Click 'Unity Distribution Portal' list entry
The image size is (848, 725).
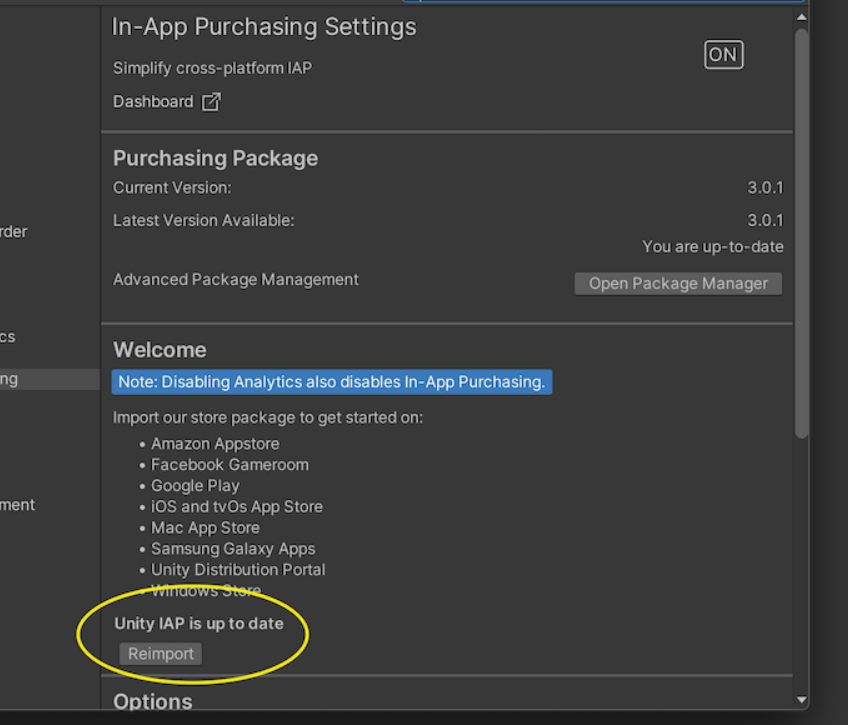(x=238, y=570)
